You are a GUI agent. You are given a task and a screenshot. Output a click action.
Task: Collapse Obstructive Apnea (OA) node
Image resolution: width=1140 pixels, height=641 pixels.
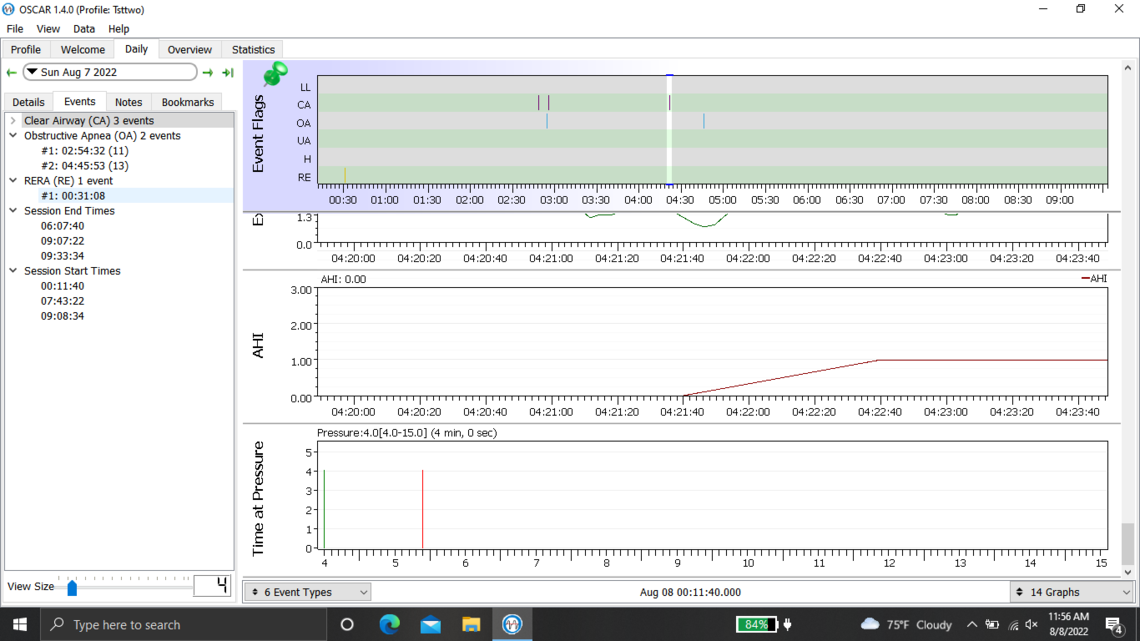point(13,136)
